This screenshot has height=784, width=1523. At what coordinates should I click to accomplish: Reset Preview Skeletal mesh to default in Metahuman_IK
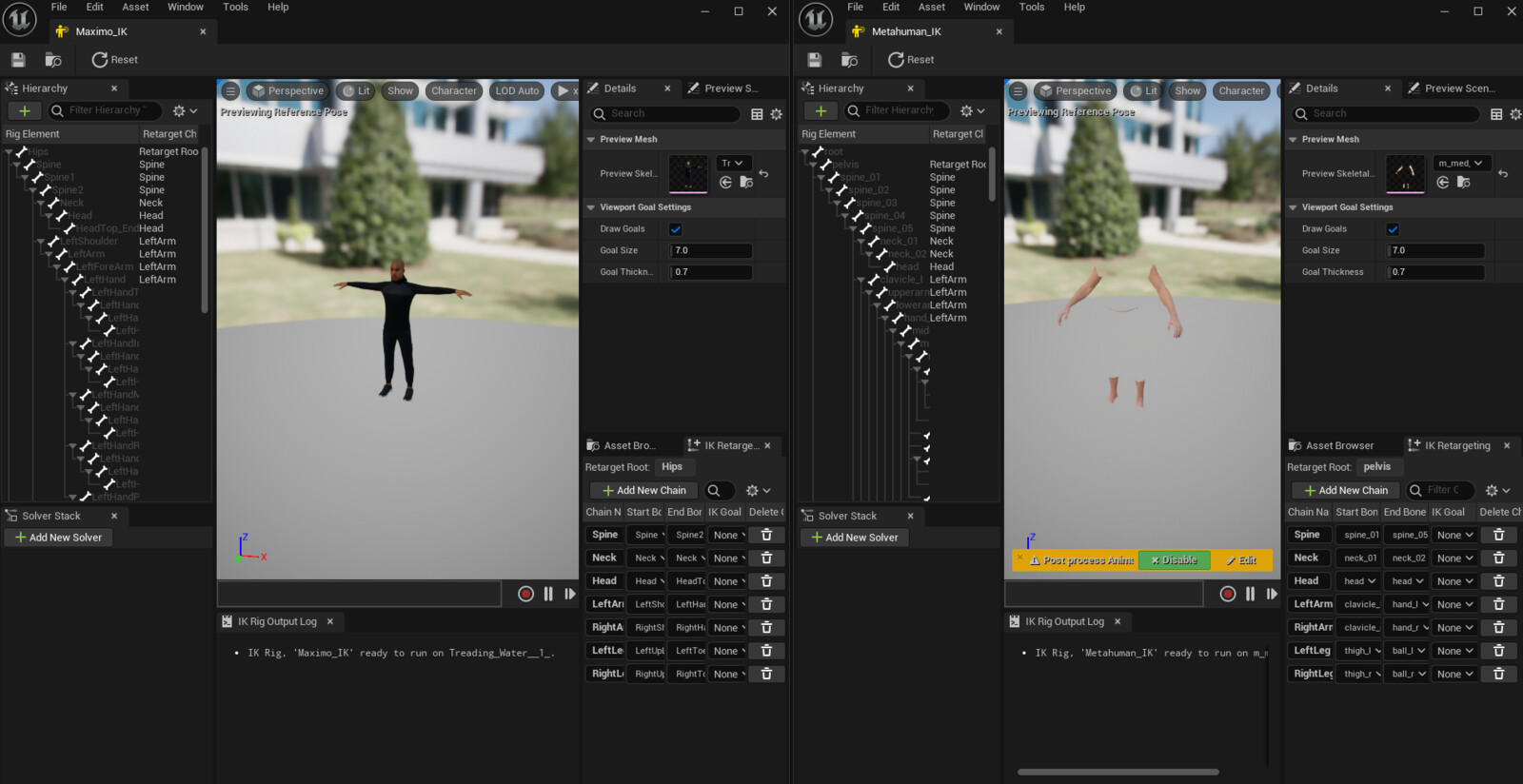click(x=1503, y=174)
